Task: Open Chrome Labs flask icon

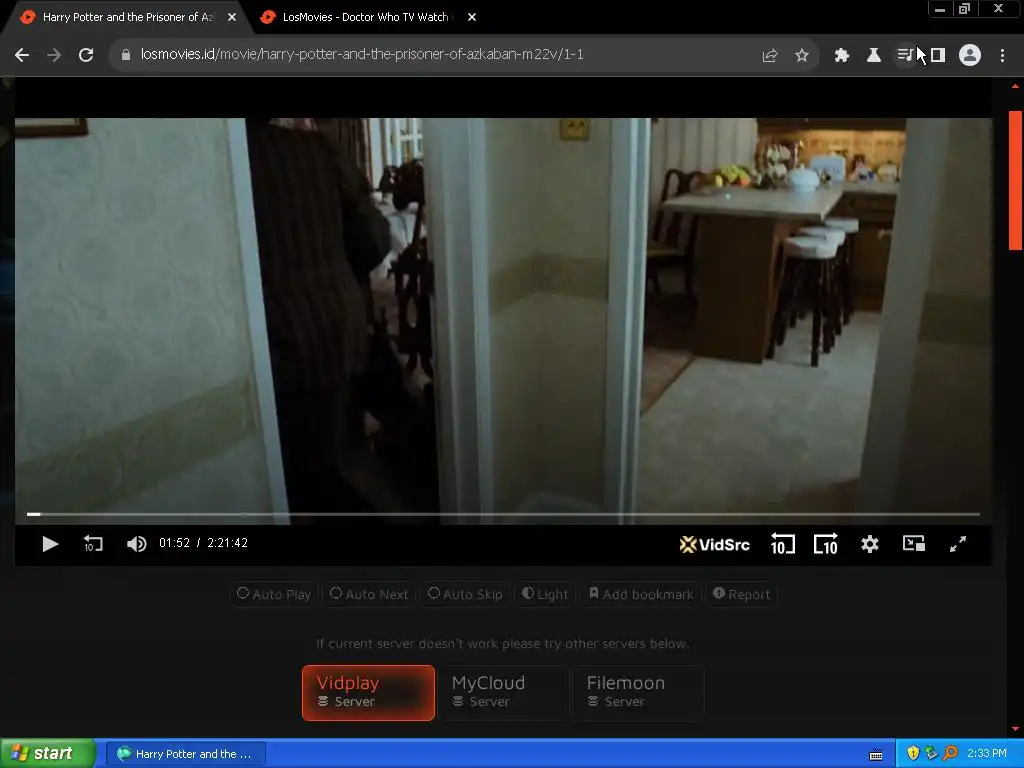Action: [x=874, y=56]
